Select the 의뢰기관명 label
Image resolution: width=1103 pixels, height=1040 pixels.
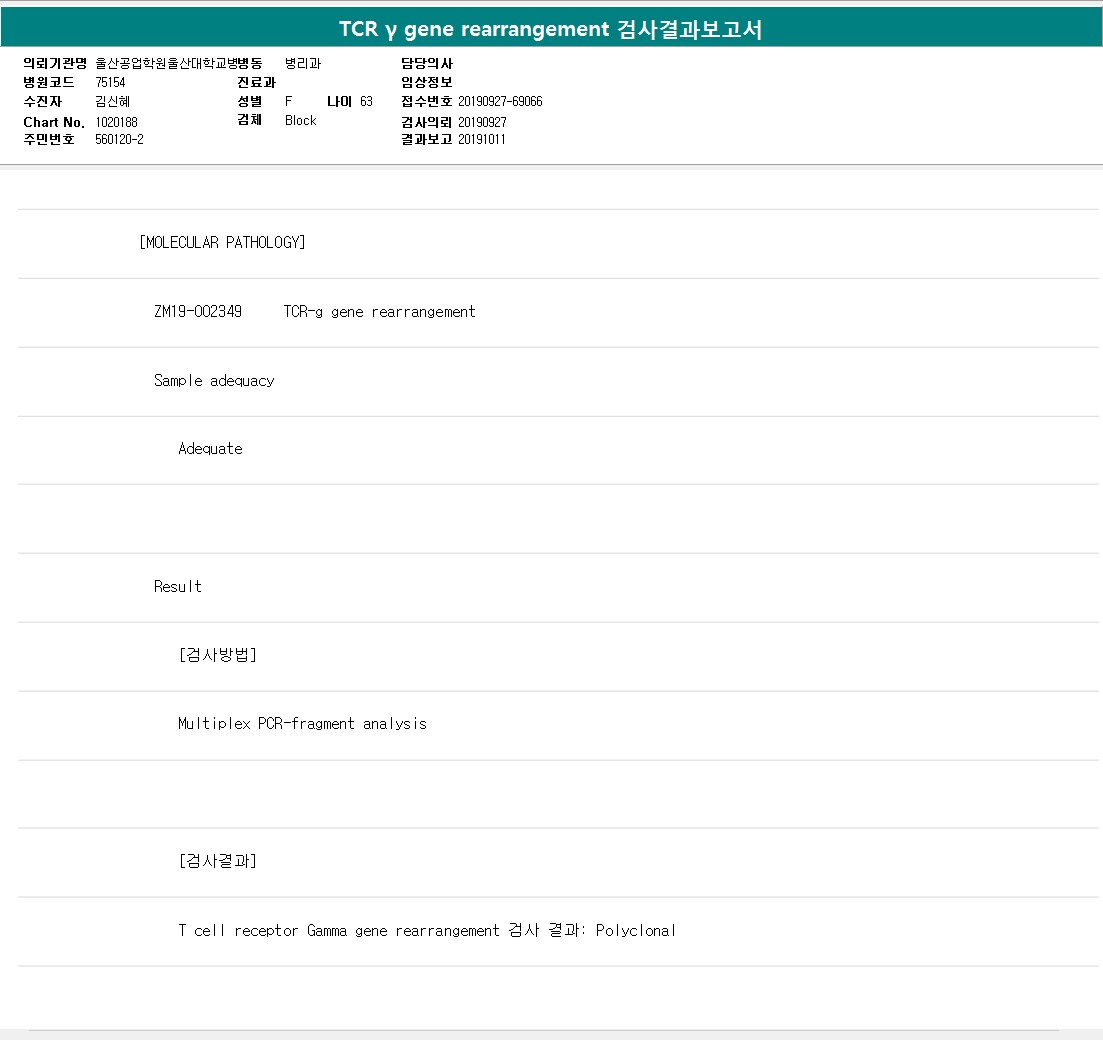click(x=55, y=63)
